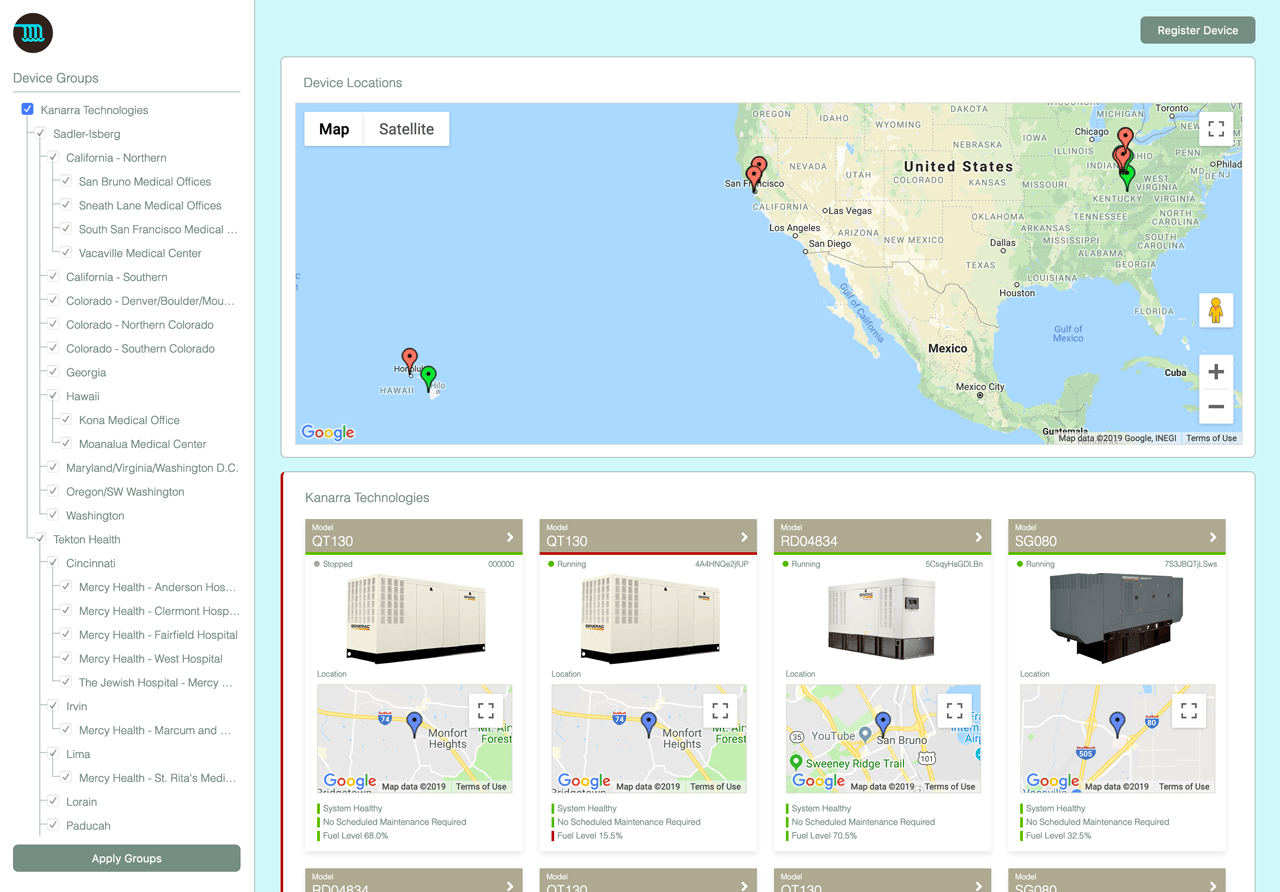Apply selected groups with the Apply Groups button
The width and height of the screenshot is (1280, 892).
(126, 858)
